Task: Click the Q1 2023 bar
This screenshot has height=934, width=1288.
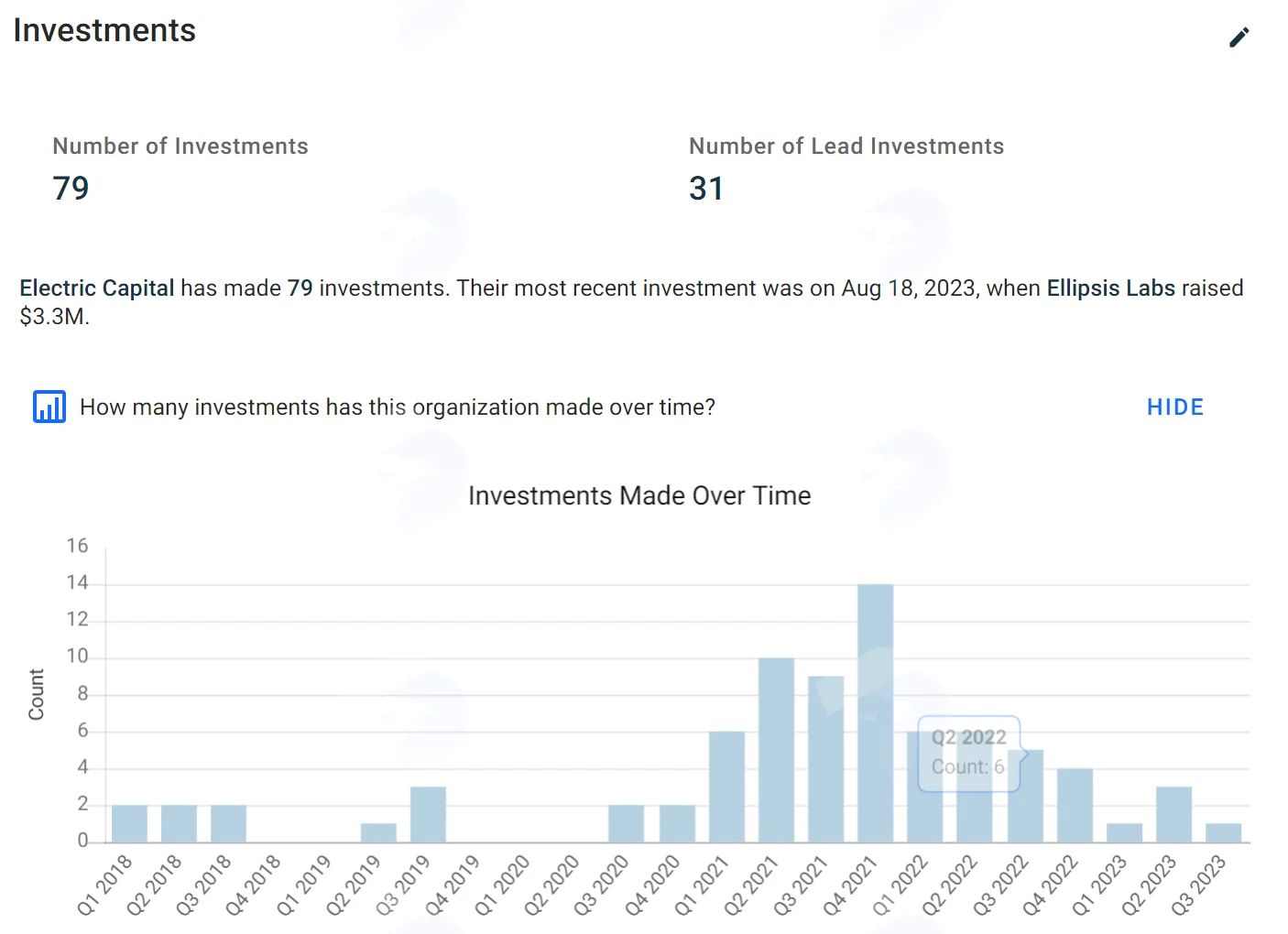Action: (x=1124, y=832)
